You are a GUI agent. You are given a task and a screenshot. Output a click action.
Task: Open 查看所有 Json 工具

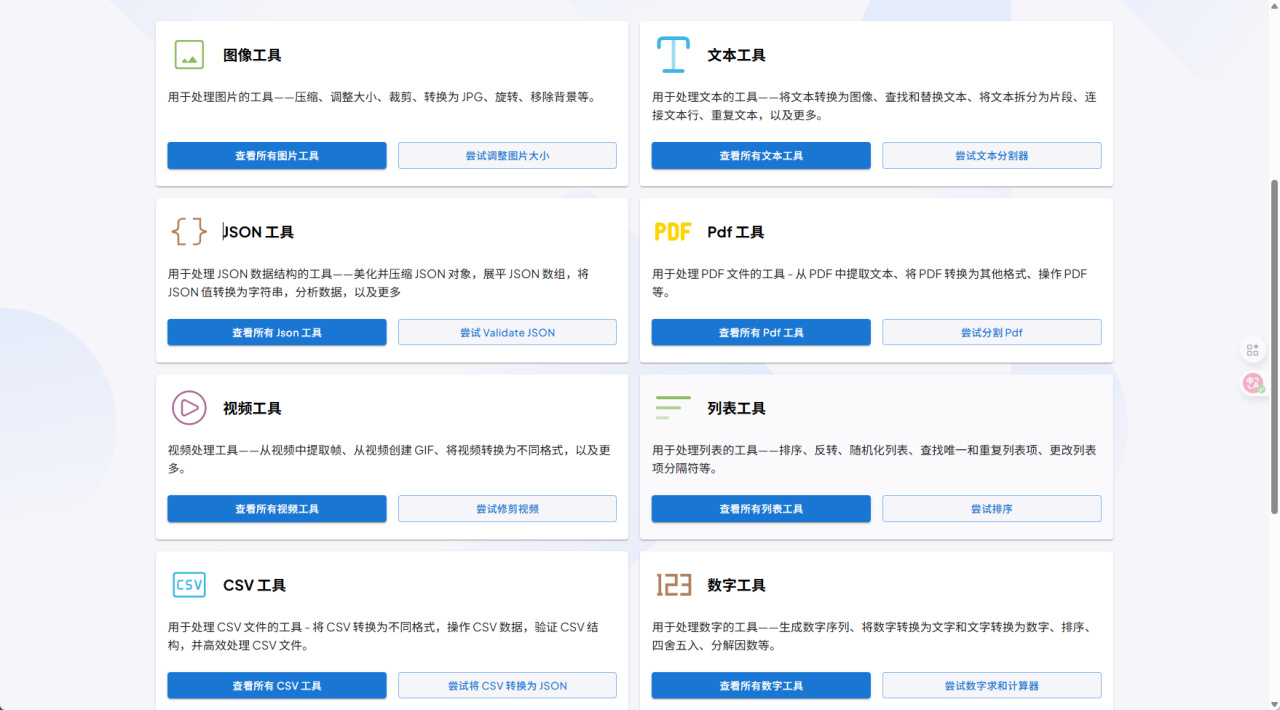click(277, 332)
